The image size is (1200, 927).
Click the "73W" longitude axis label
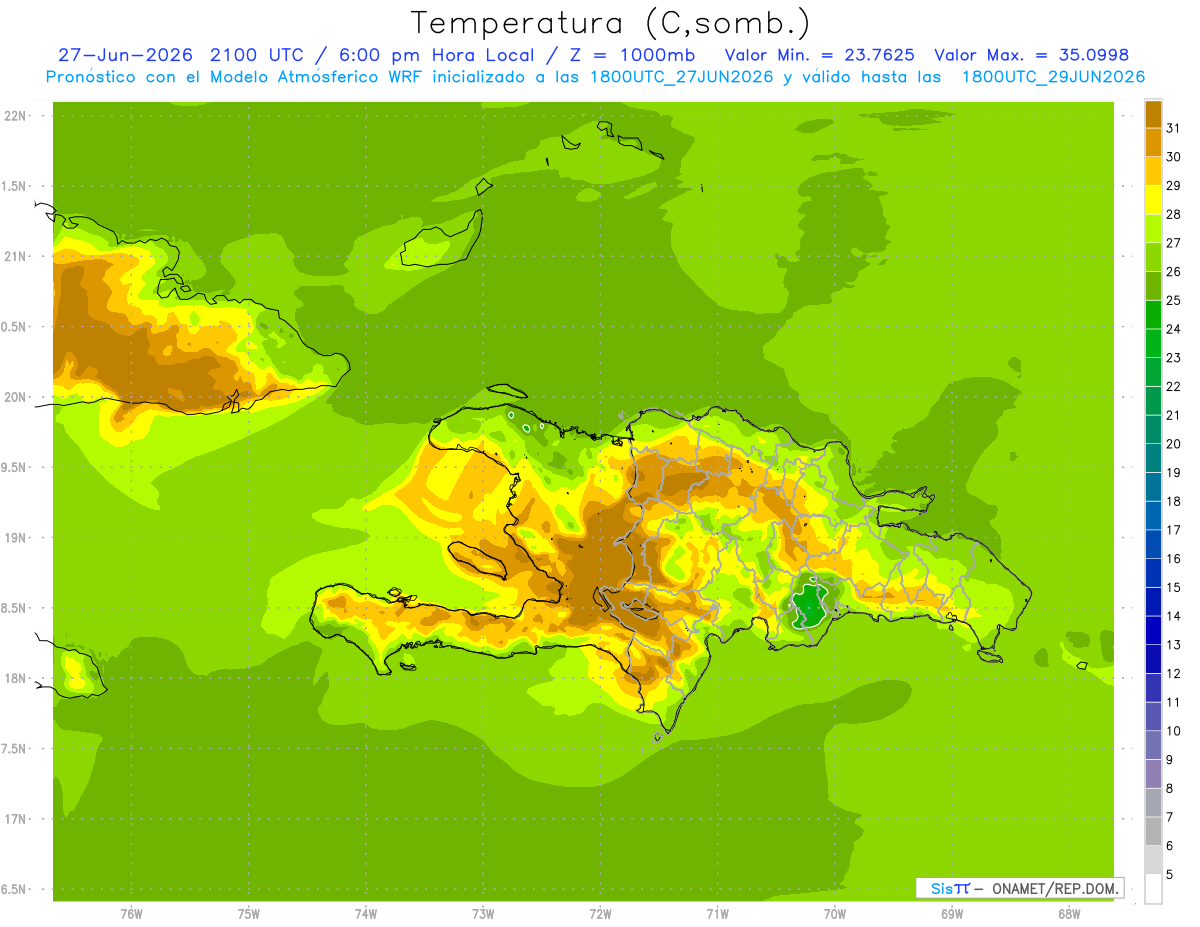point(483,914)
